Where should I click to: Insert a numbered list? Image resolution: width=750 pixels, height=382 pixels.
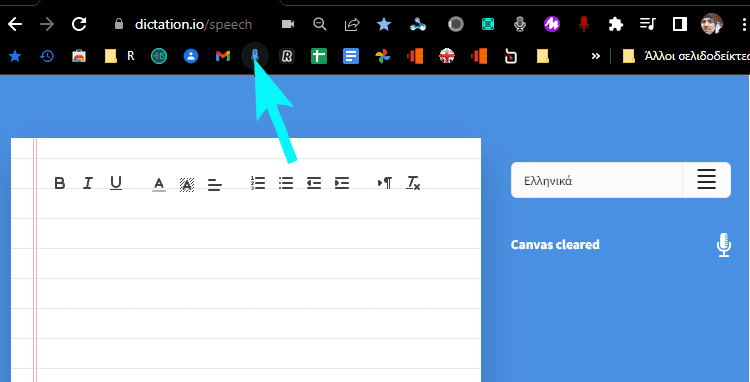click(258, 183)
